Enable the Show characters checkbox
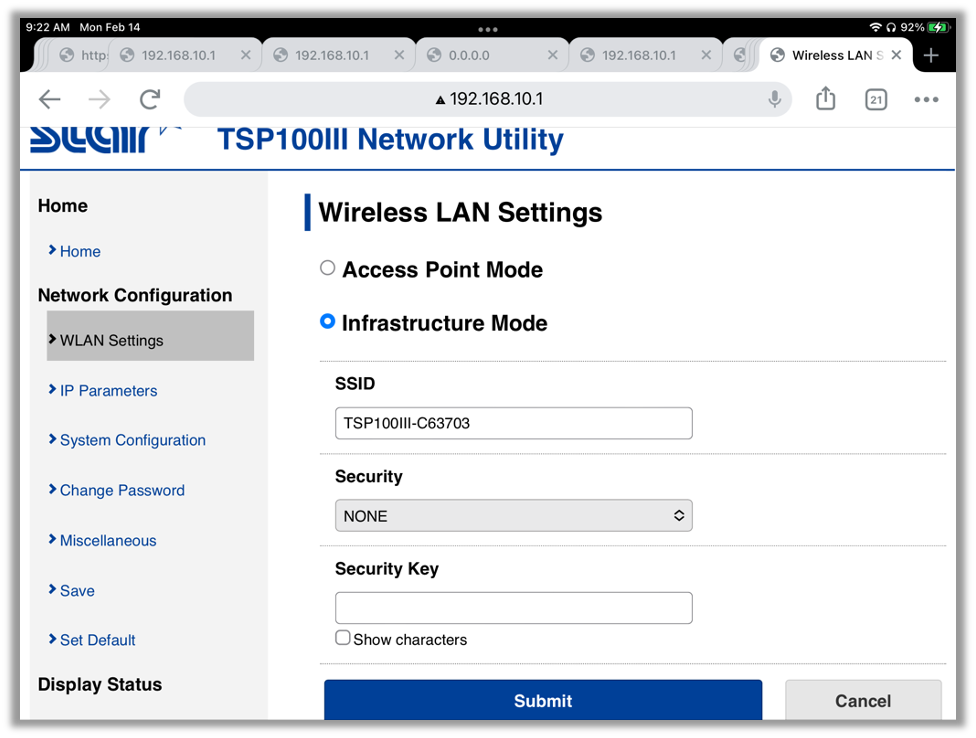Screen dimensions: 976x738 coord(343,638)
